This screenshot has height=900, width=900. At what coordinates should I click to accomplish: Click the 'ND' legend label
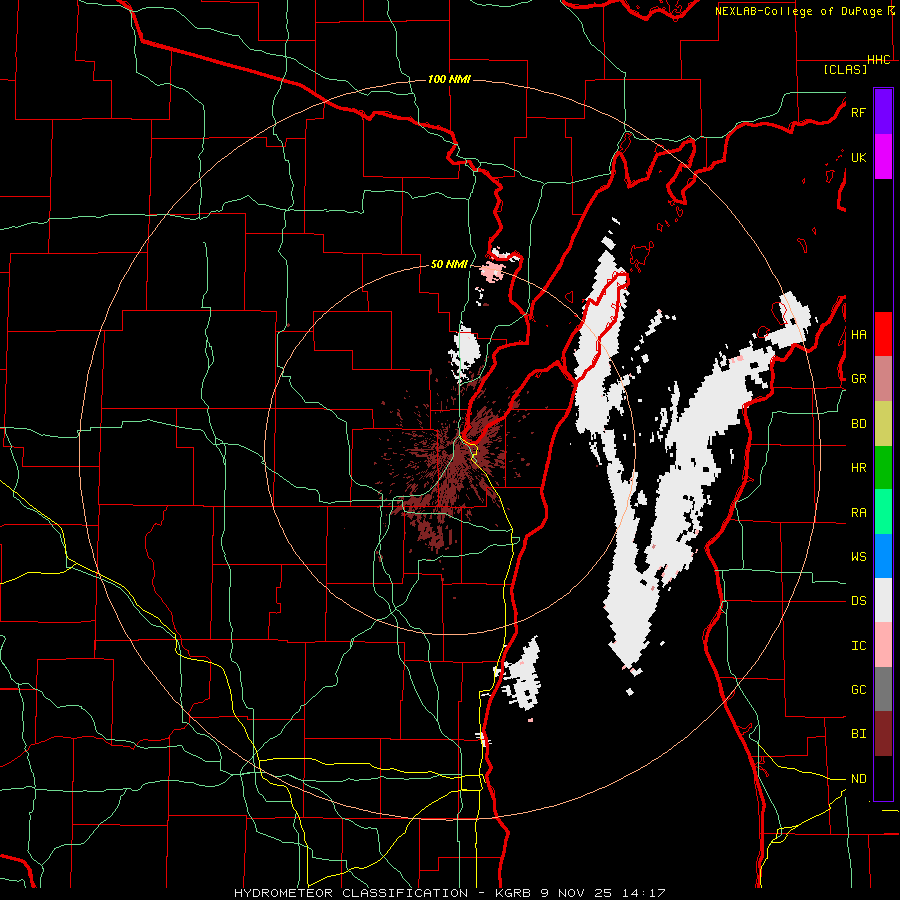(x=858, y=779)
